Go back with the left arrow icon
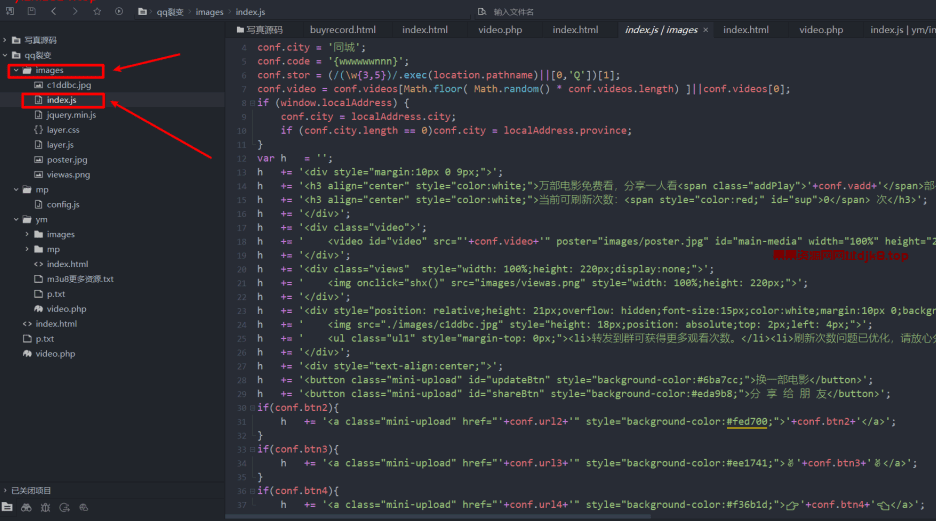Screen dimensions: 936x521 (x=53, y=11)
